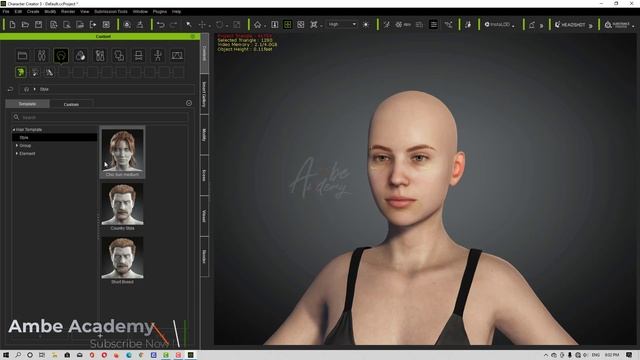Screen dimensions: 640x360
Task: Collapse the Hair Template tree node
Action: 13,129
